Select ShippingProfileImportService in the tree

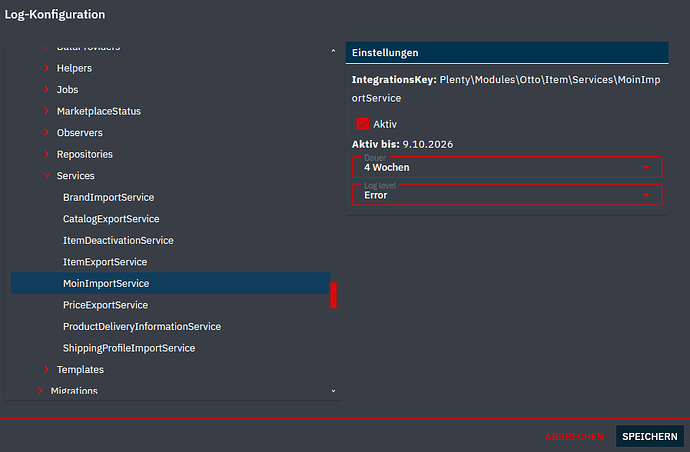(x=129, y=348)
